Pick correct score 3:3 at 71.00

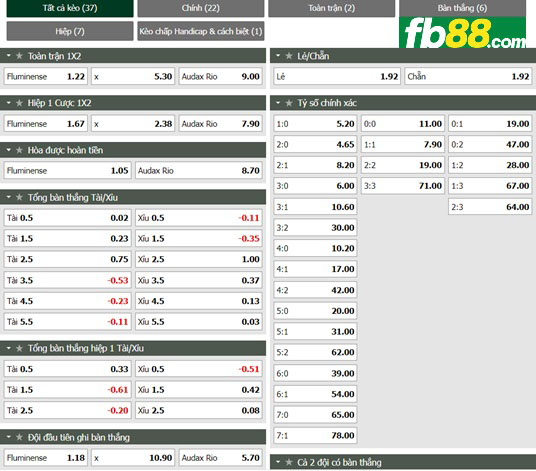[403, 186]
